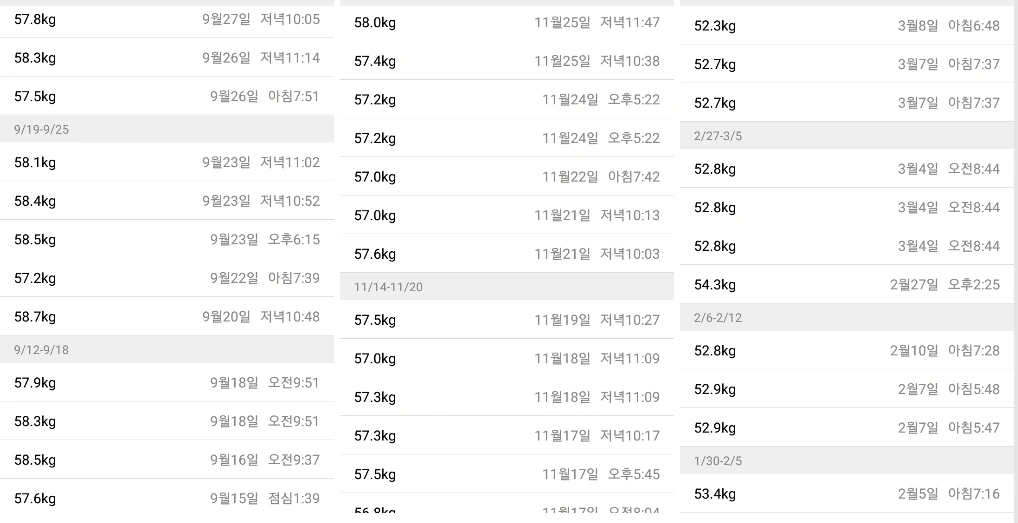Select the 52.8kg record from 2월10일
This screenshot has height=523, width=1018.
[x=847, y=350]
